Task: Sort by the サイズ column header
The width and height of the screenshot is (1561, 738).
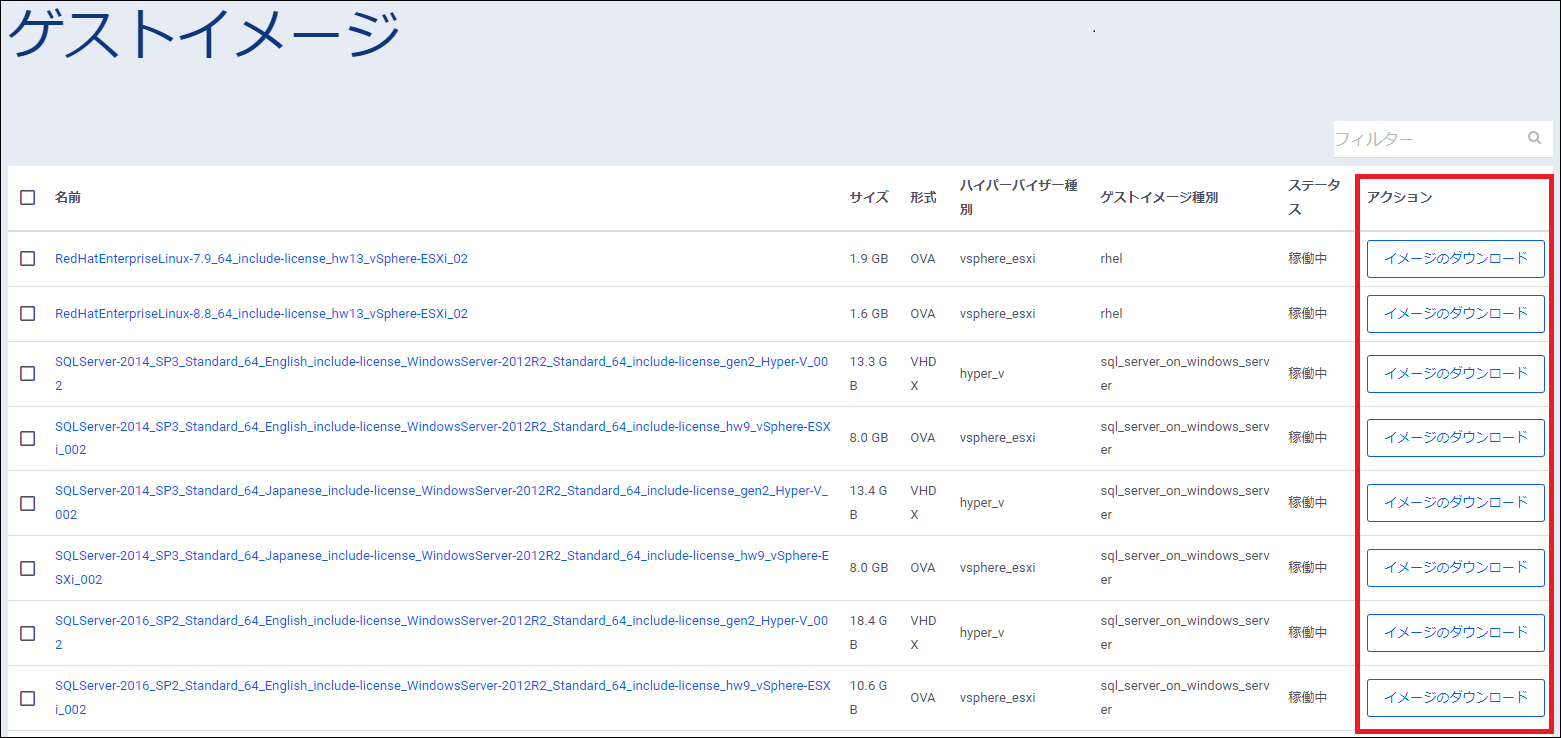Action: point(868,198)
